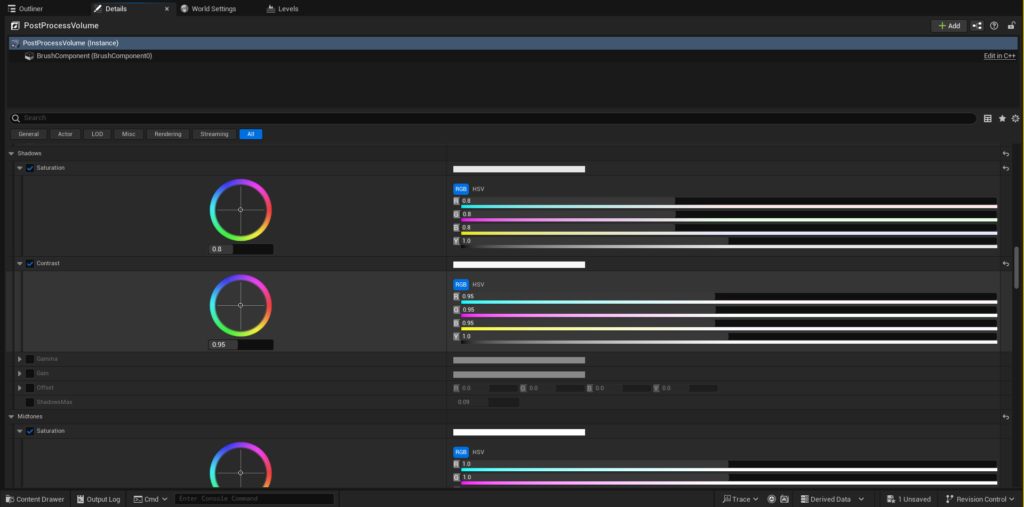The height and width of the screenshot is (507, 1024).
Task: Adjust Shadows Contrast G slider 0.95
Action: [x=729, y=310]
